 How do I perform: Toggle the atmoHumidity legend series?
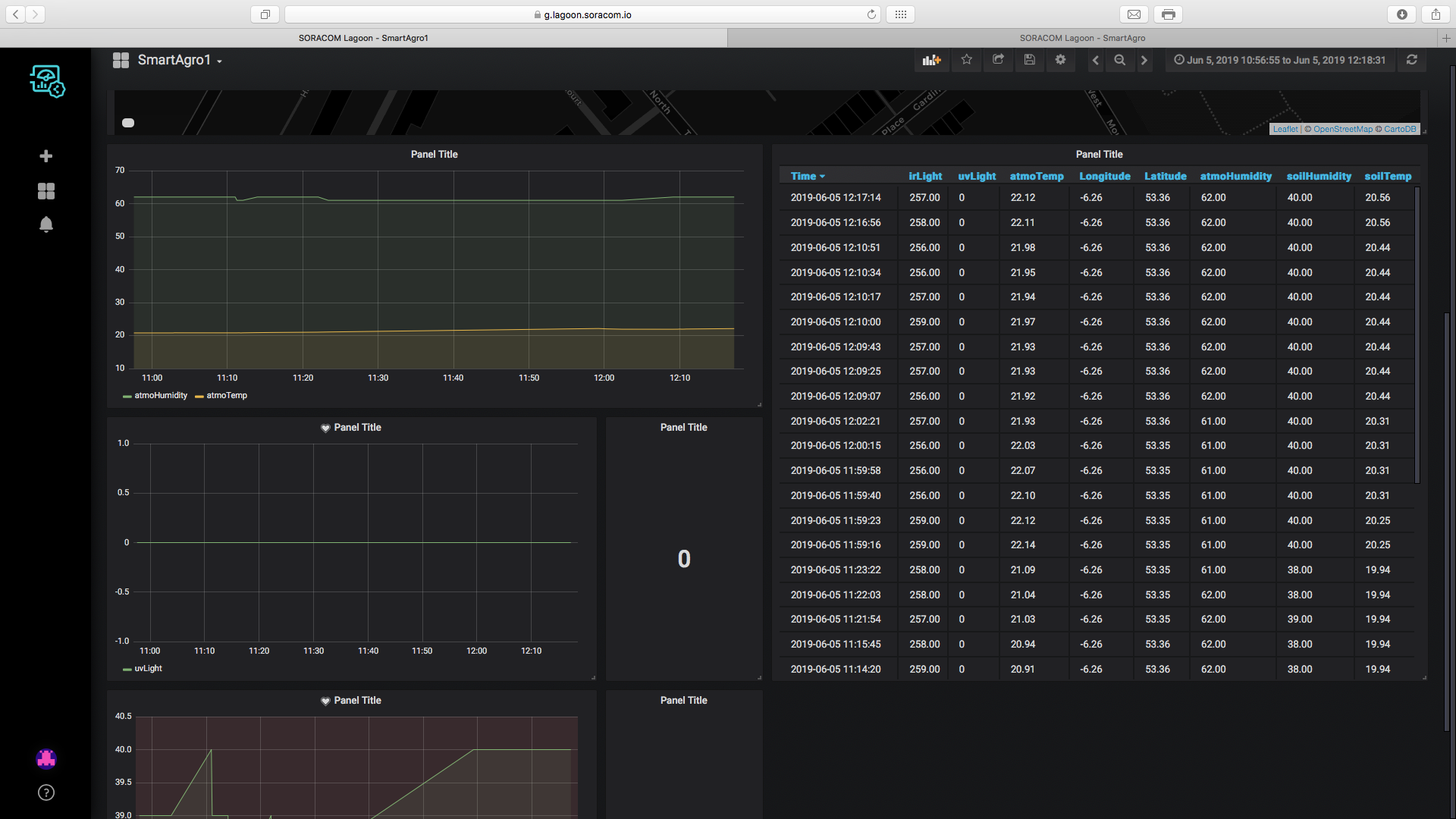click(160, 396)
